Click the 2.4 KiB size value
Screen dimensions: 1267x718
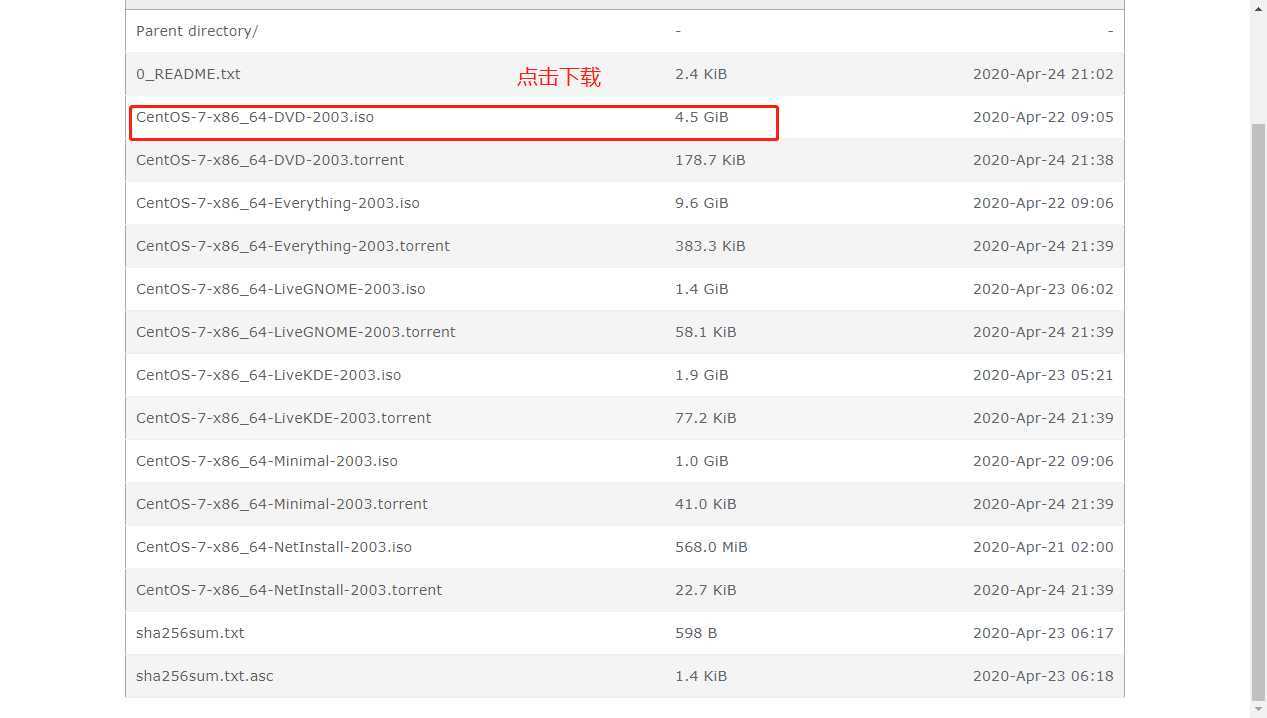[701, 74]
